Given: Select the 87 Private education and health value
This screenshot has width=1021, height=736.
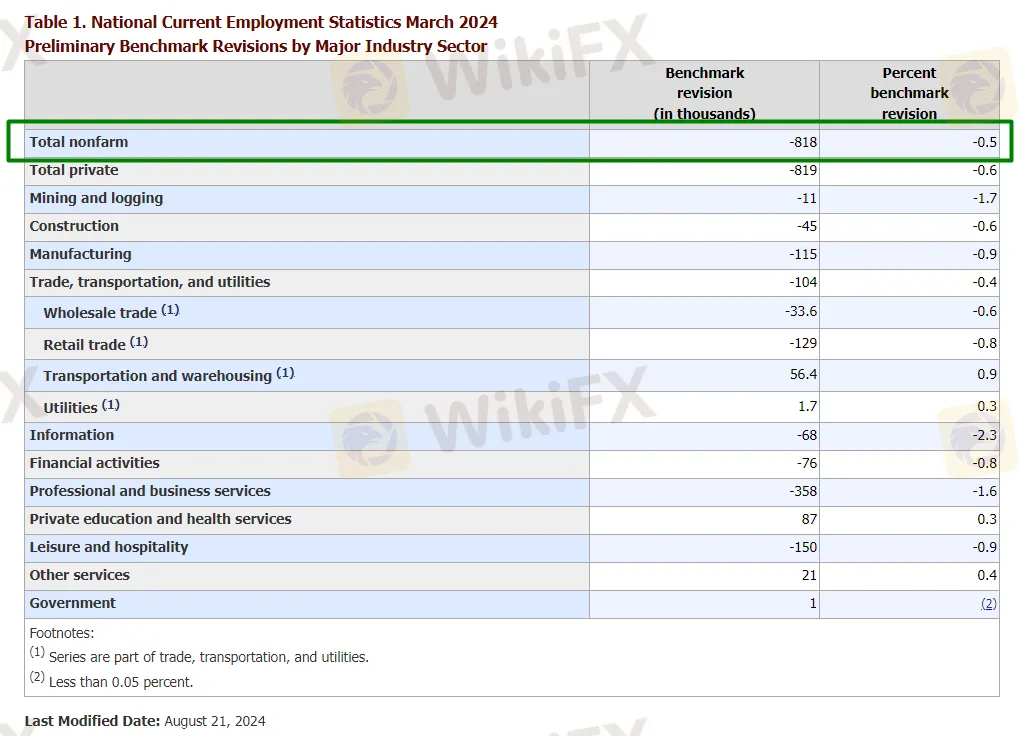Looking at the screenshot, I should [808, 519].
